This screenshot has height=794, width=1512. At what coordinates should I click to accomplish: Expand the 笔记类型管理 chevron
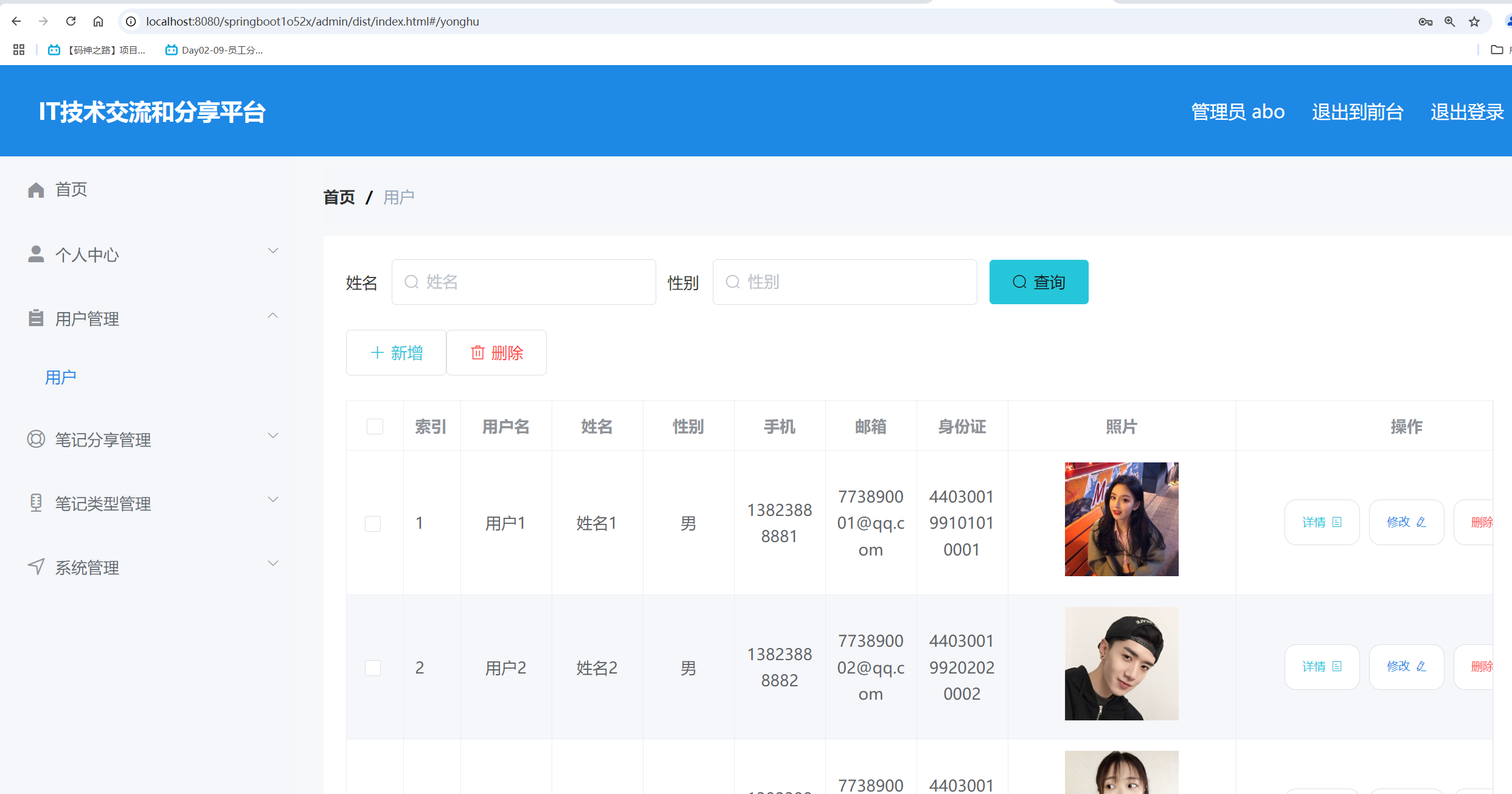pos(273,500)
